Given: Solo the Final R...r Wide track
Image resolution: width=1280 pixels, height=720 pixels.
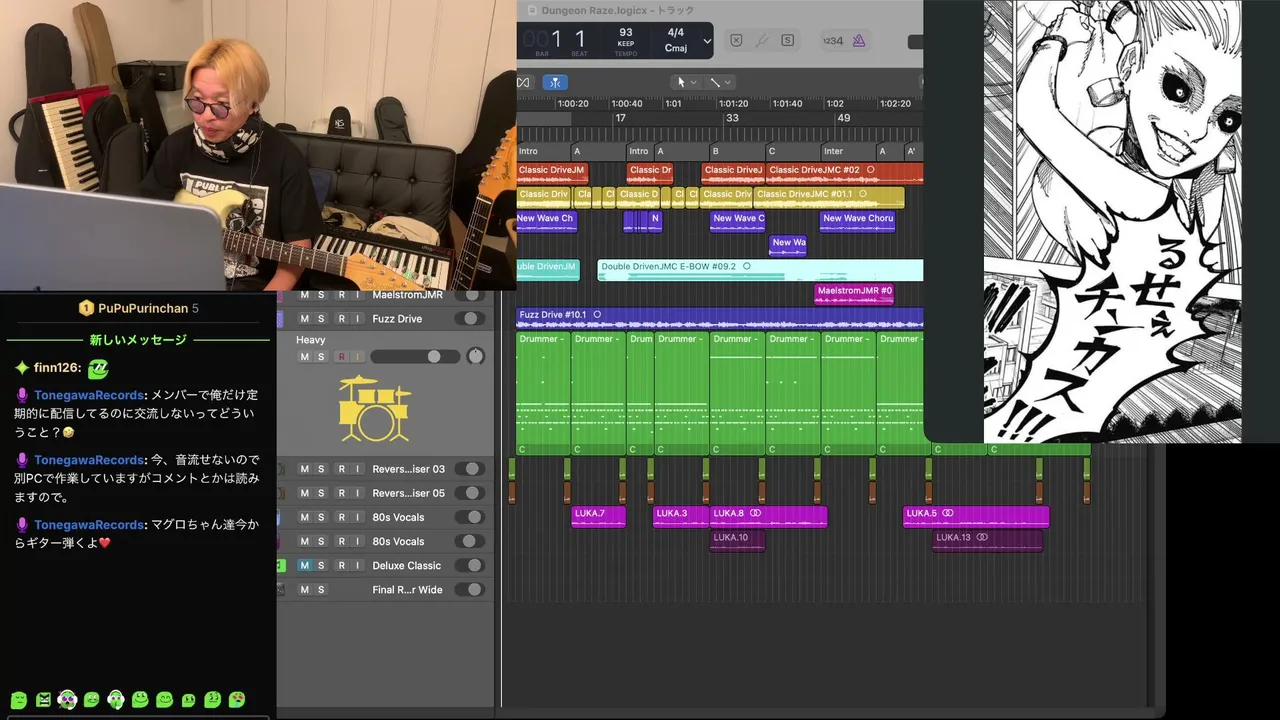Looking at the screenshot, I should point(321,590).
